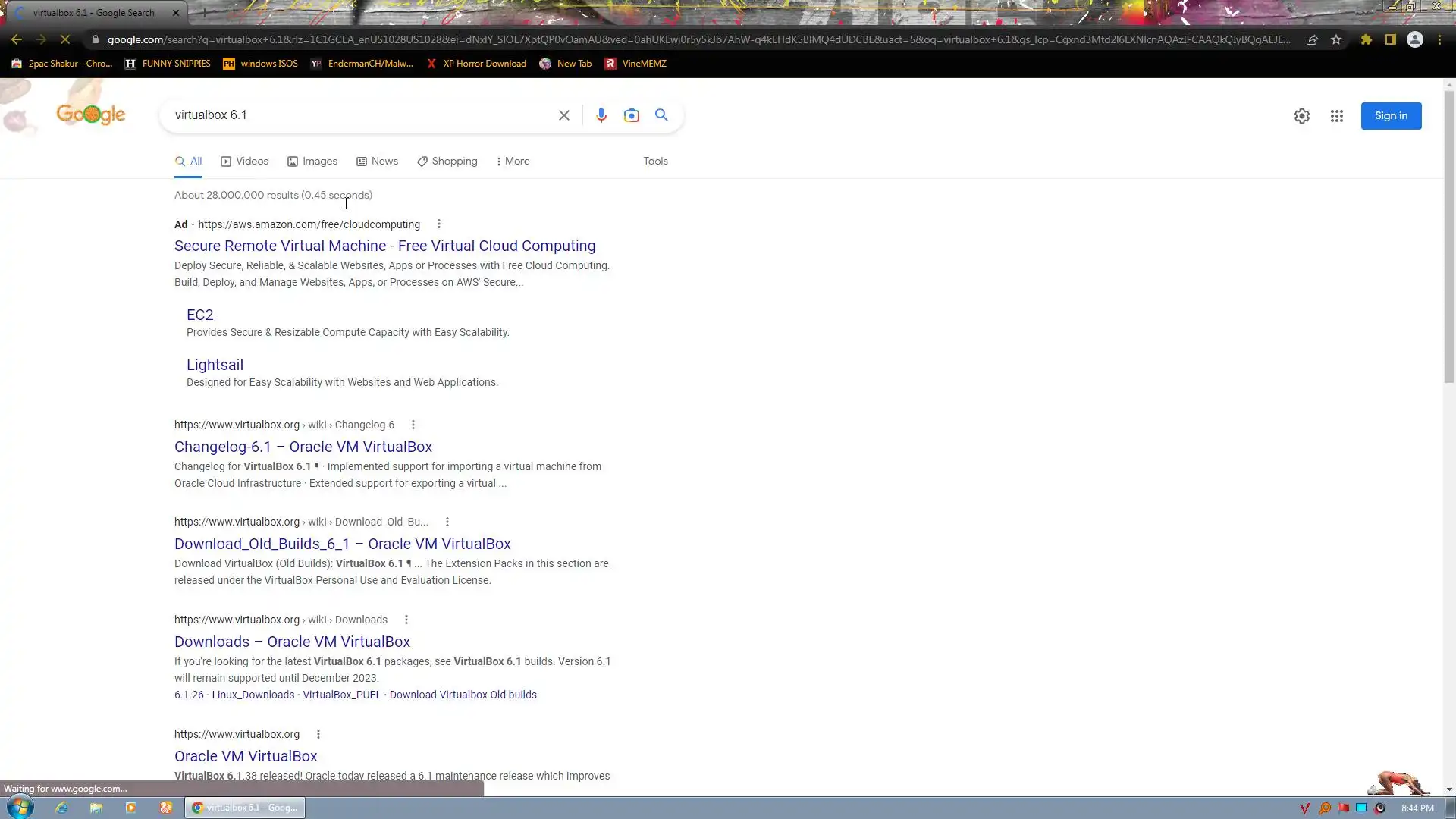1456x819 pixels.
Task: Expand the More search filters menu
Action: pyautogui.click(x=513, y=162)
